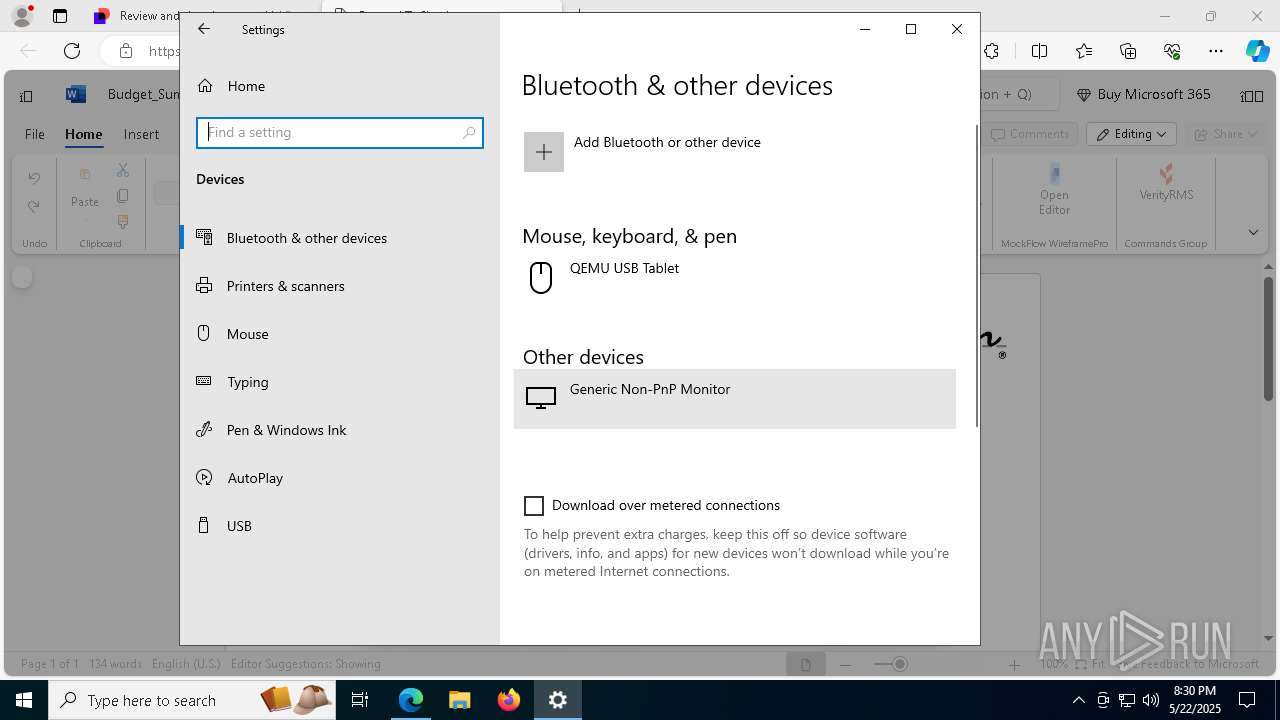This screenshot has height=720, width=1280.
Task: Focus the Find a setting search box
Action: click(x=340, y=132)
